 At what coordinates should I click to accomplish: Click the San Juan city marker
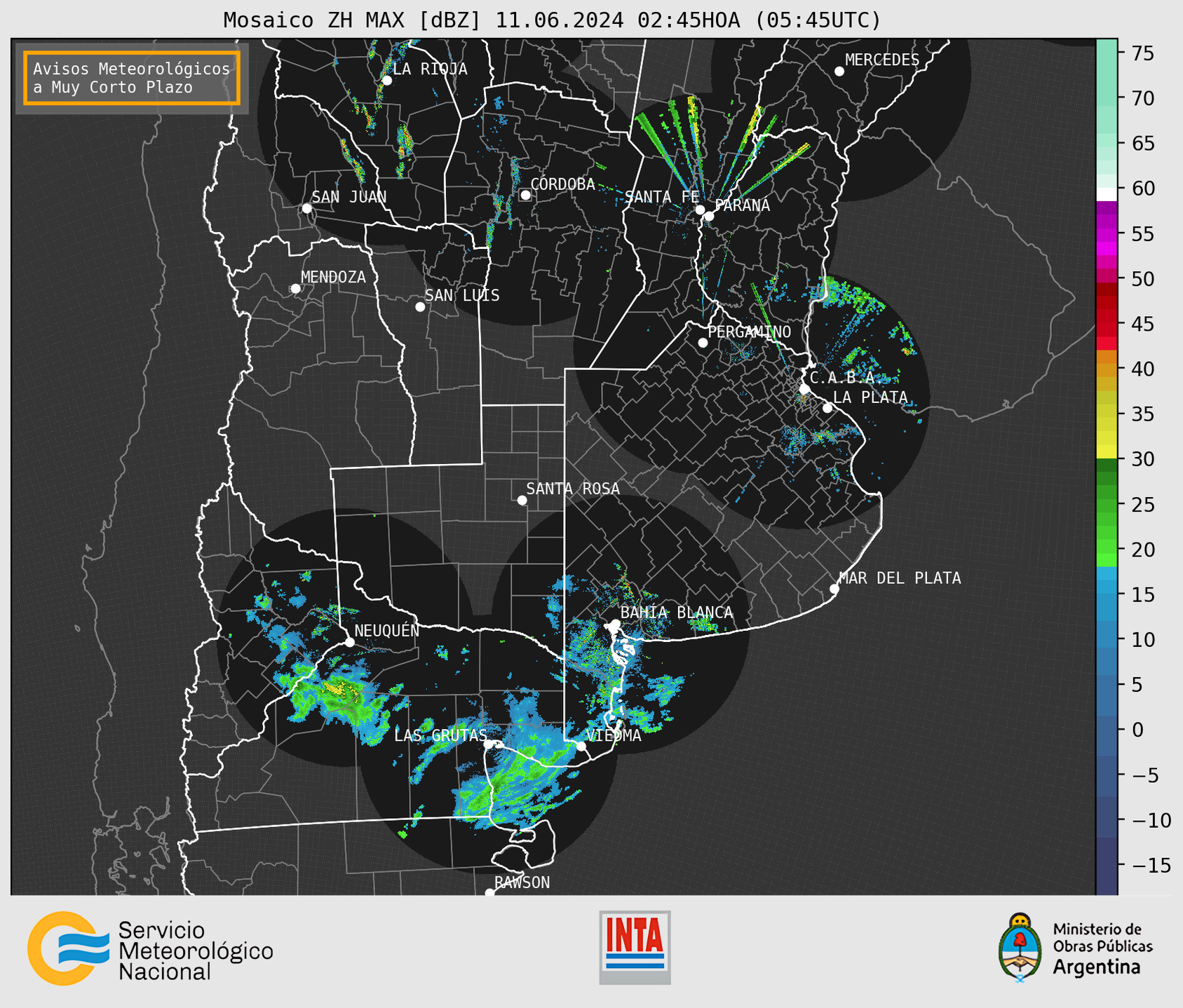[306, 208]
